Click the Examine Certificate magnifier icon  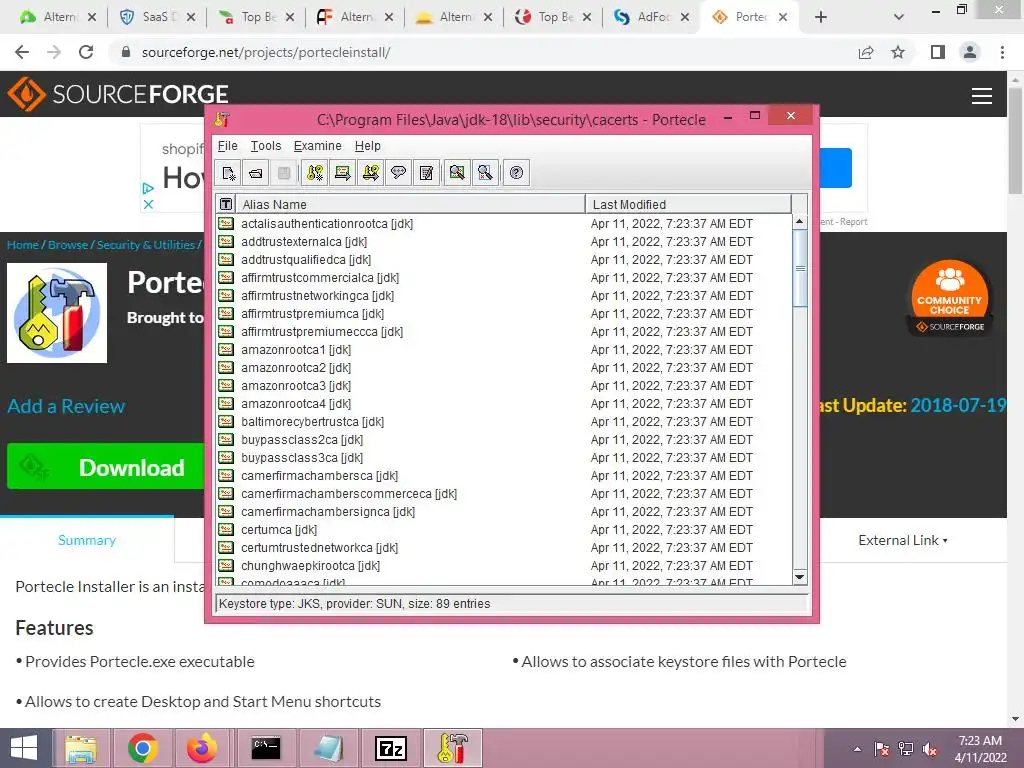(x=457, y=173)
